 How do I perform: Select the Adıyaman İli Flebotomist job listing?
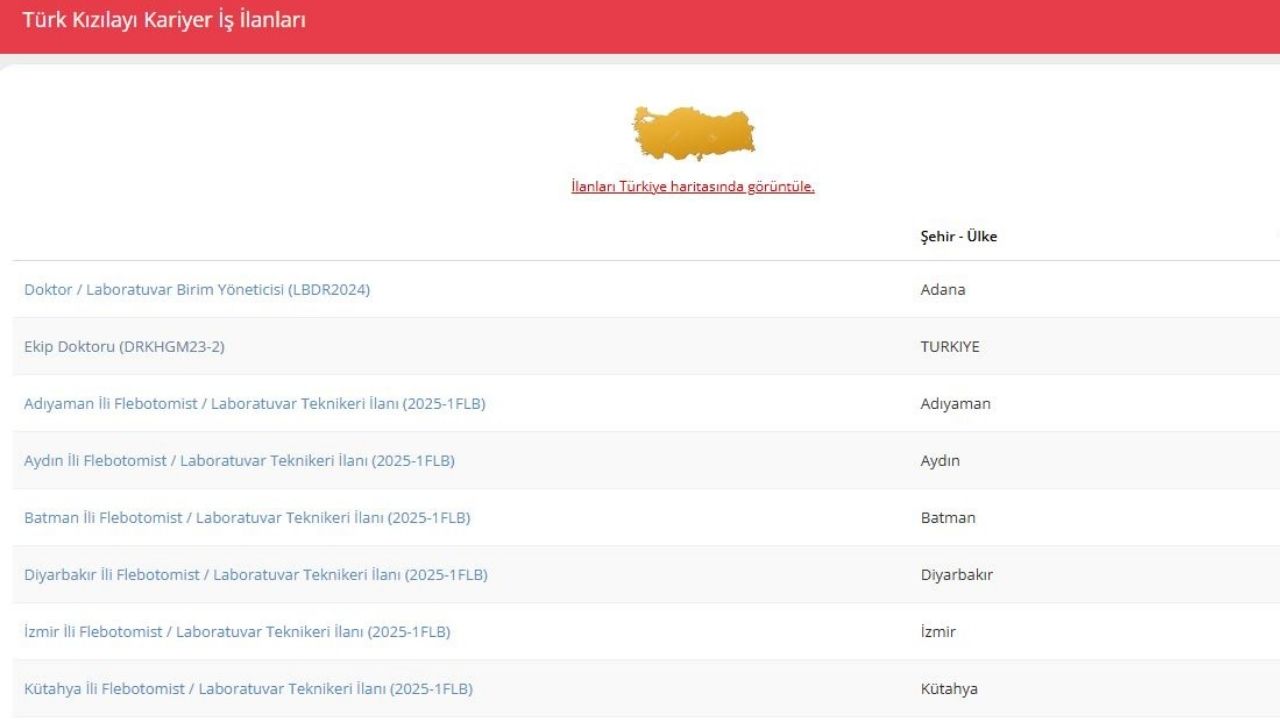tap(254, 404)
